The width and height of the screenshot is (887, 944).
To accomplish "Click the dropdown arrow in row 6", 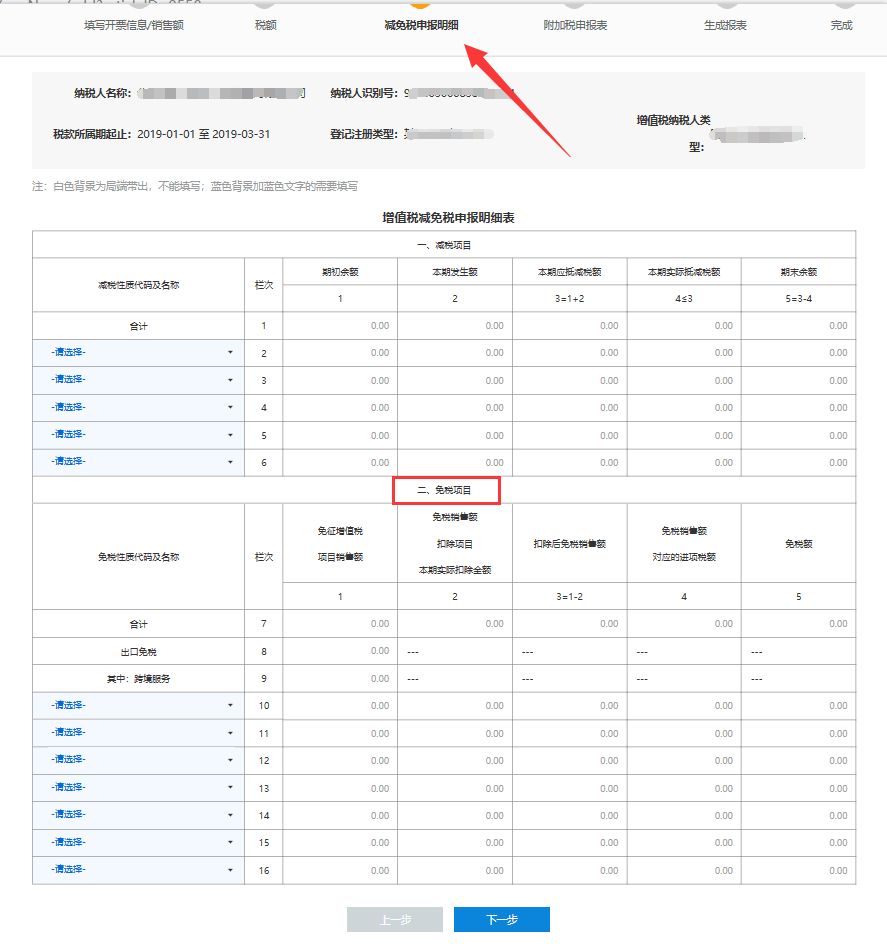I will (230, 462).
